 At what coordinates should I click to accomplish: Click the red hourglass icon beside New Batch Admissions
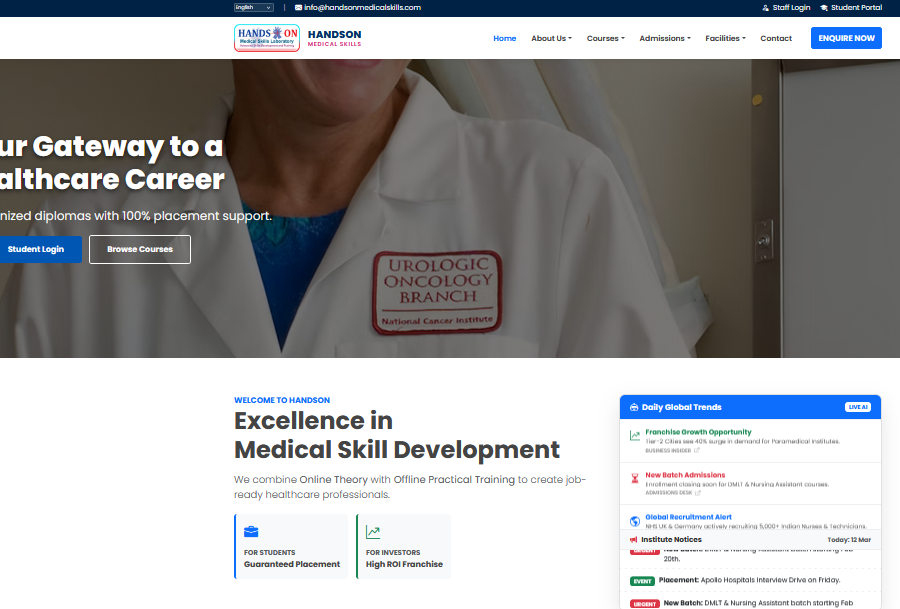[x=635, y=479]
